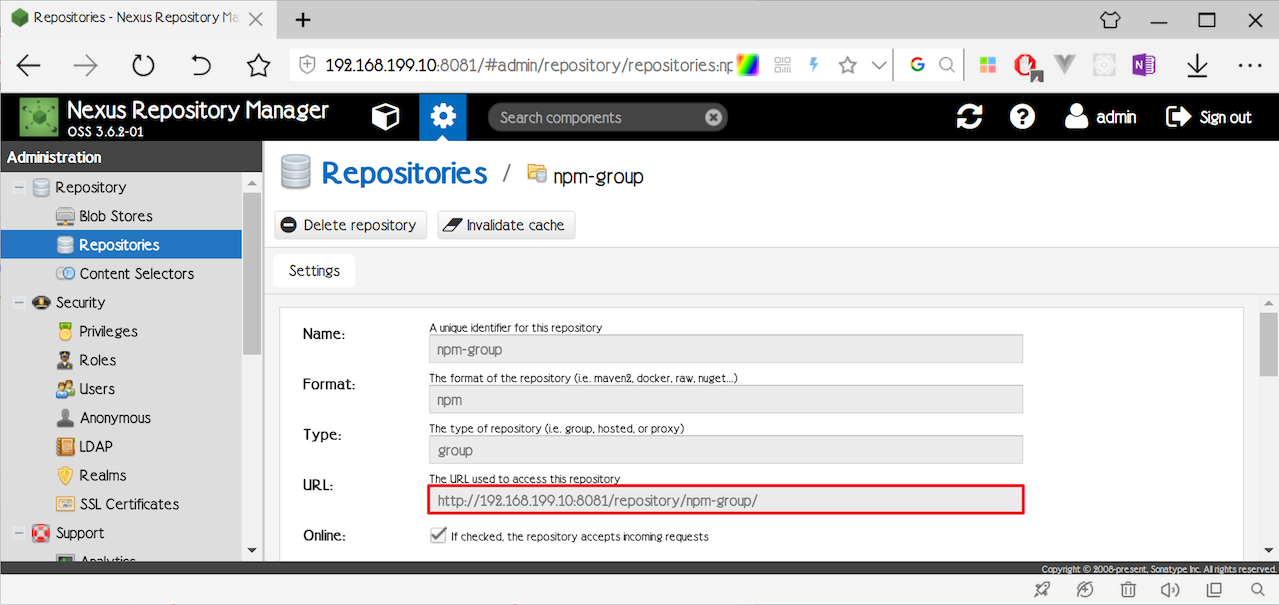Viewport: 1279px width, 605px height.
Task: Toggle the Online checkbox
Action: pyautogui.click(x=438, y=535)
